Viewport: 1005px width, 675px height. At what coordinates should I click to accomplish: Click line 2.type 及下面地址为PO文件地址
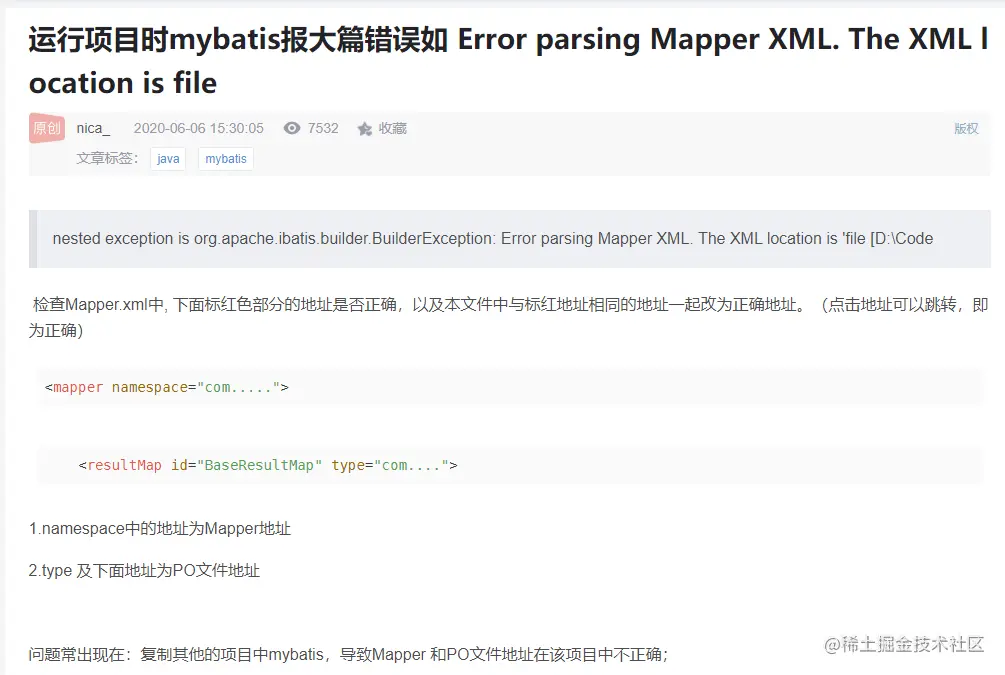coord(144,571)
